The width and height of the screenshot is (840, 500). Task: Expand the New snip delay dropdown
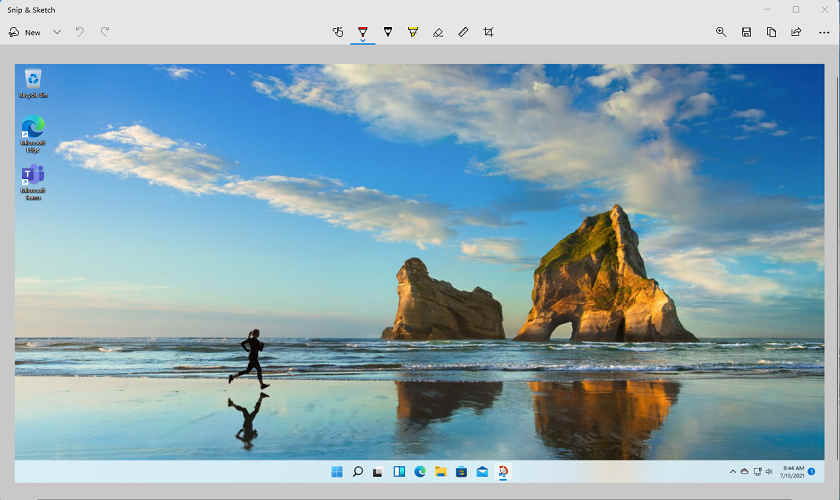click(57, 32)
